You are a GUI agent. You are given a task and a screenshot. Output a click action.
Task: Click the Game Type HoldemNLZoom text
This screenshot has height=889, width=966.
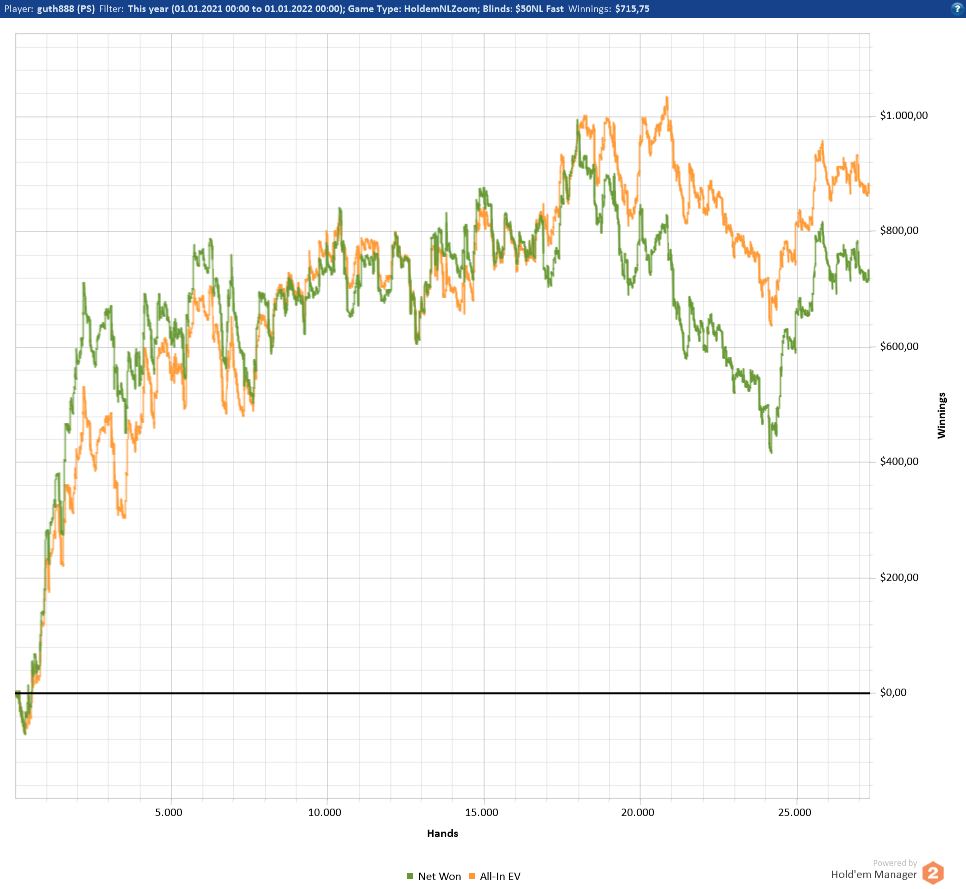[x=413, y=9]
